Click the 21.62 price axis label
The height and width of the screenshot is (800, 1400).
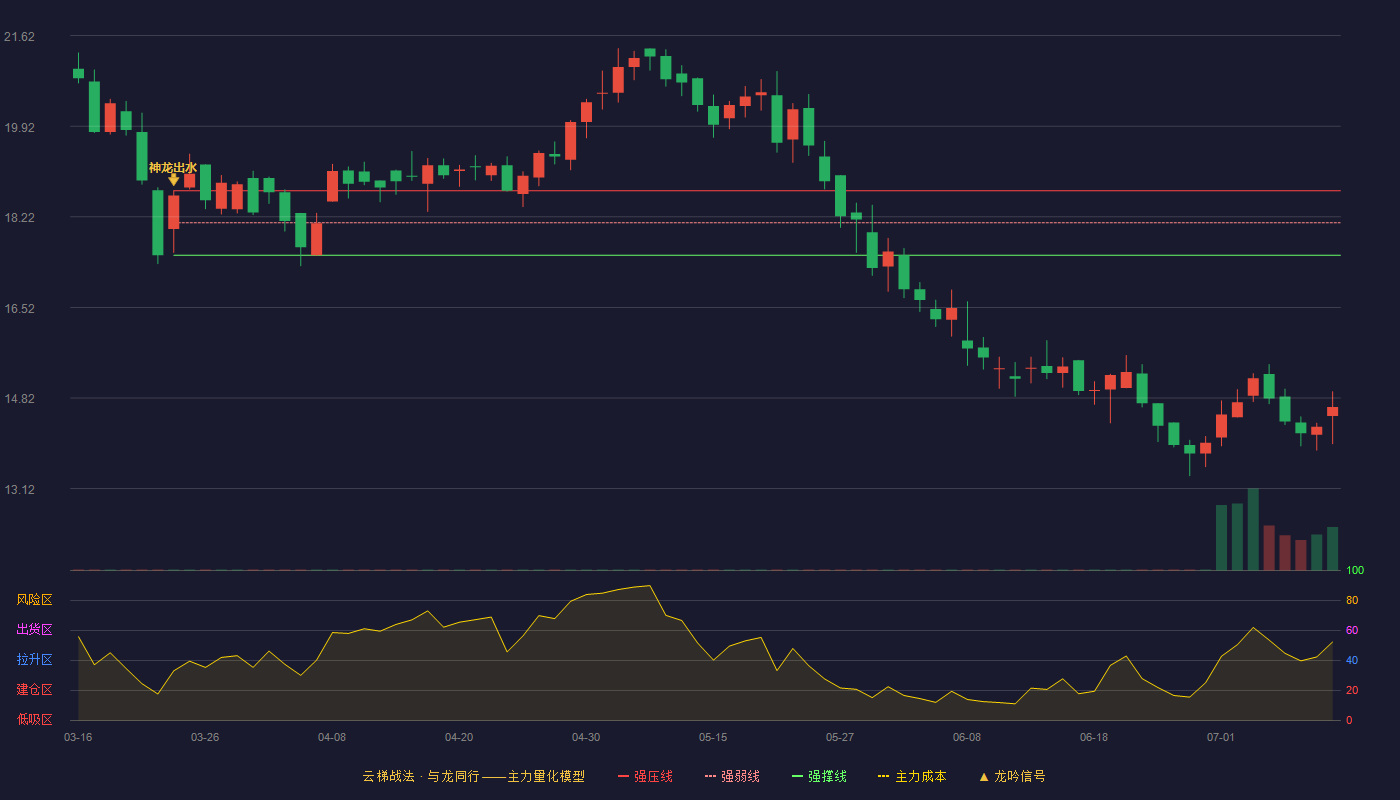click(x=19, y=37)
